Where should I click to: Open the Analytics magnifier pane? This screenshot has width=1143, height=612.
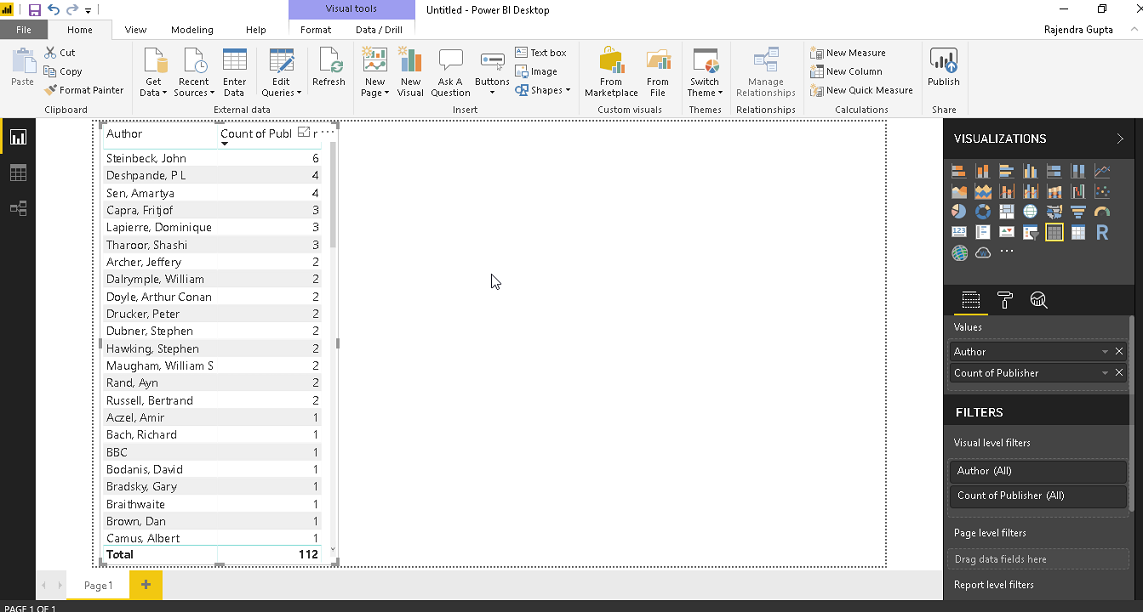[x=1039, y=299]
